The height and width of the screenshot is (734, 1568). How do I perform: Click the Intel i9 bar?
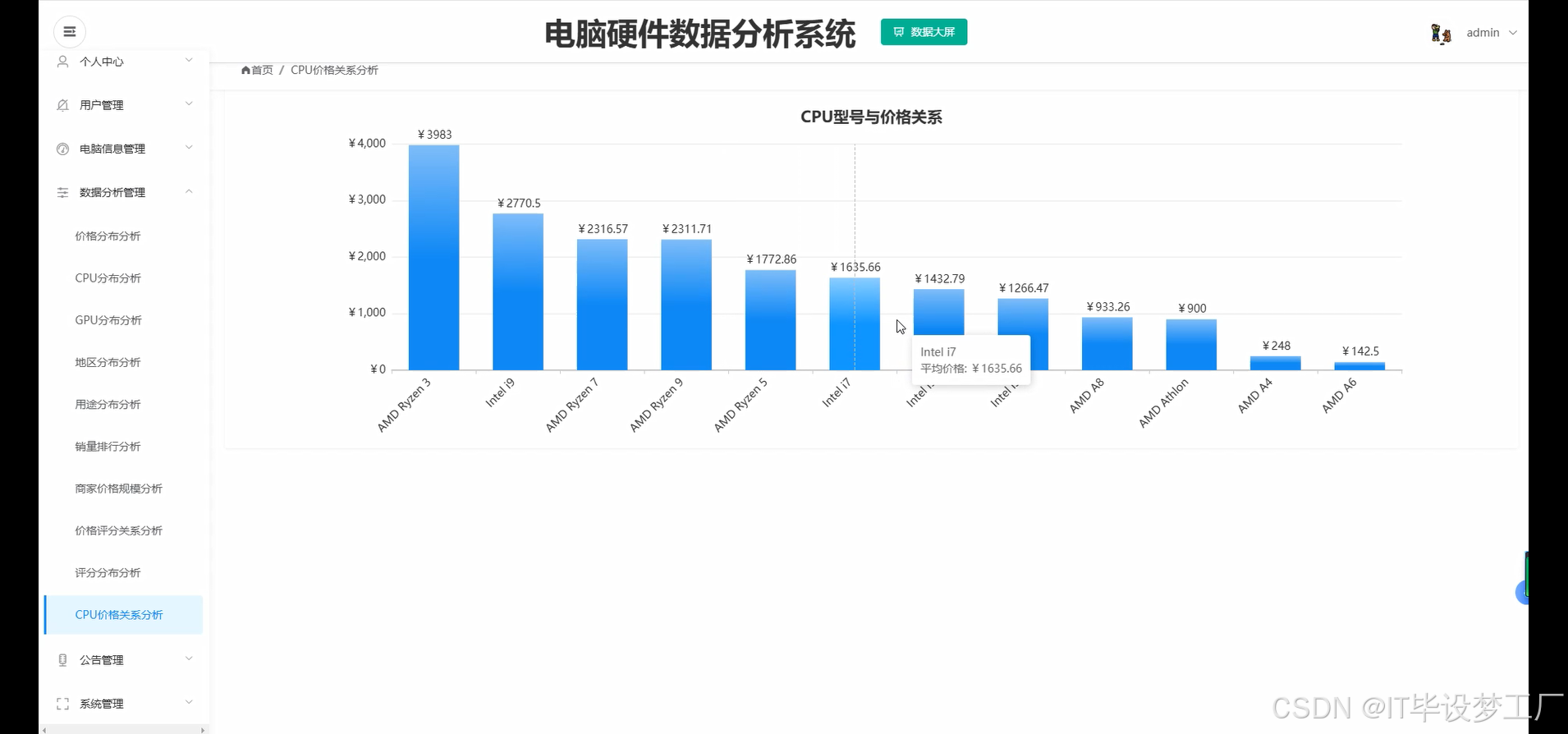518,291
